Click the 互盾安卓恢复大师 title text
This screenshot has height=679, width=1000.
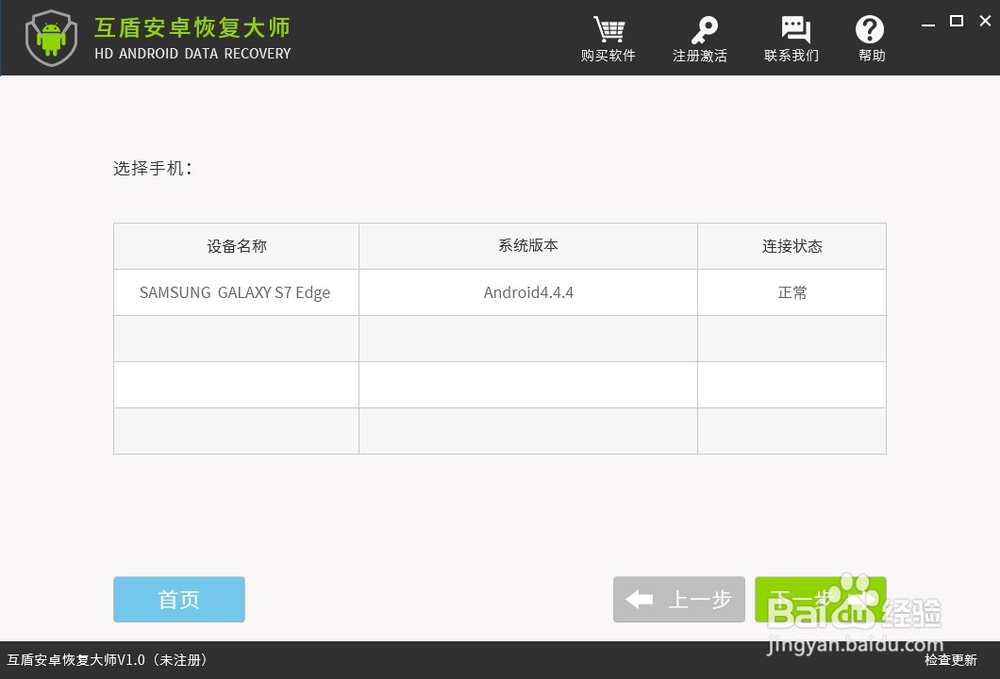pyautogui.click(x=192, y=27)
